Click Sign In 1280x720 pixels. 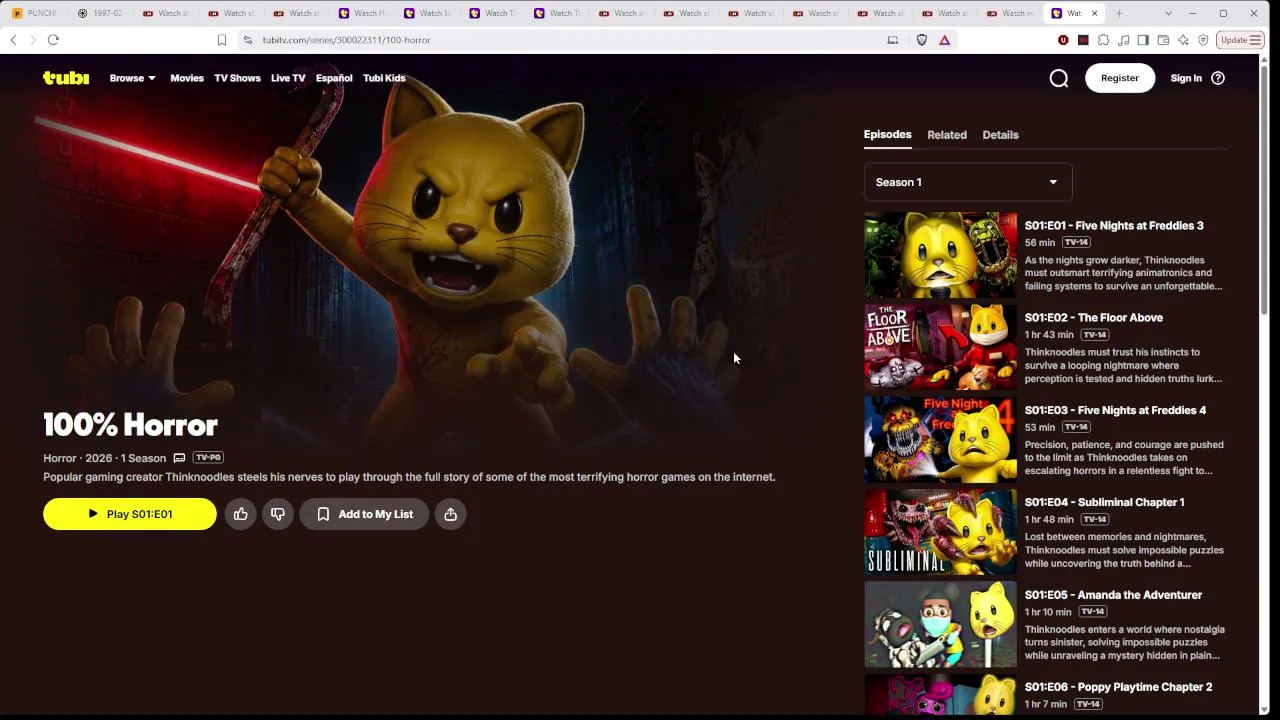point(1186,78)
